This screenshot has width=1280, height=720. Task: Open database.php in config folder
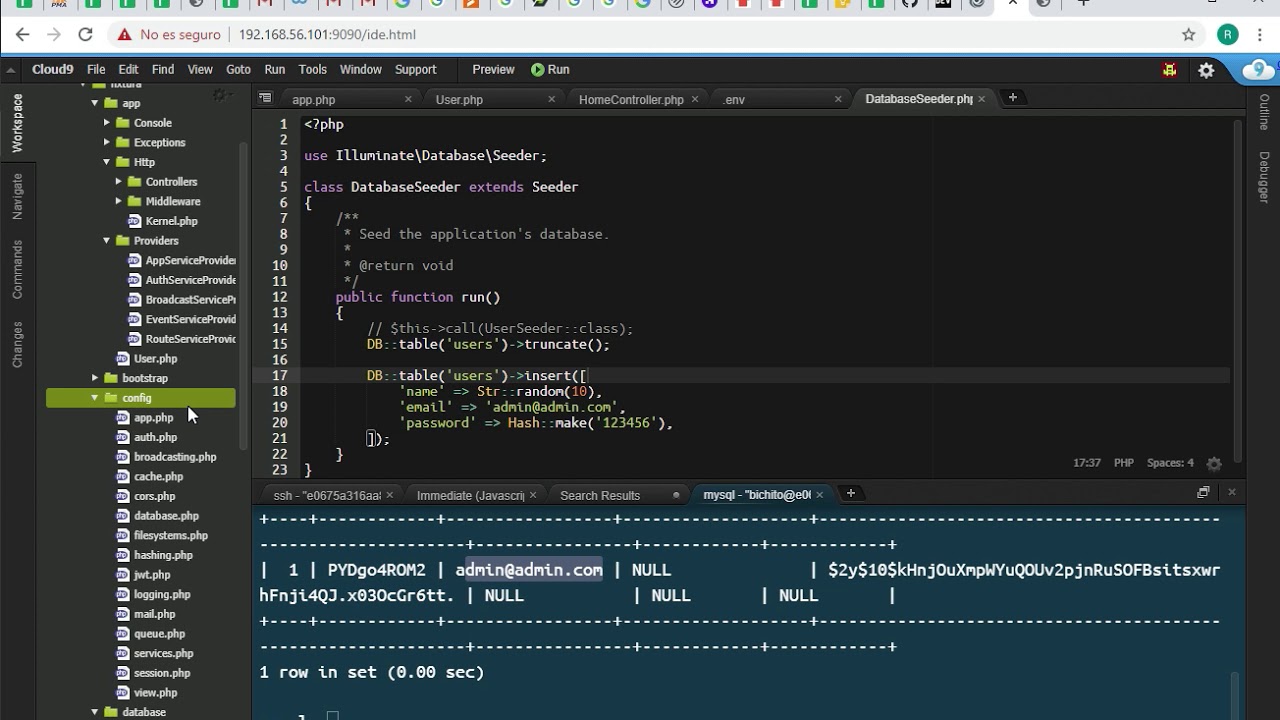click(166, 516)
